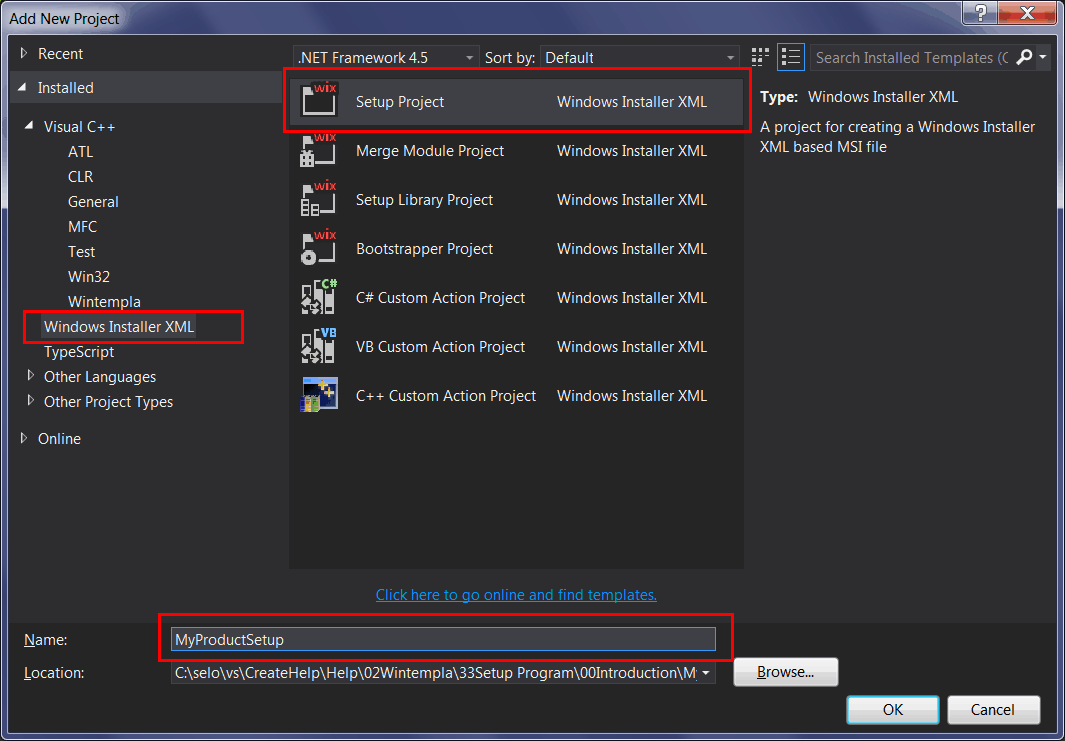Image resolution: width=1065 pixels, height=741 pixels.
Task: Click the Search Installed Templates box
Action: [x=911, y=58]
